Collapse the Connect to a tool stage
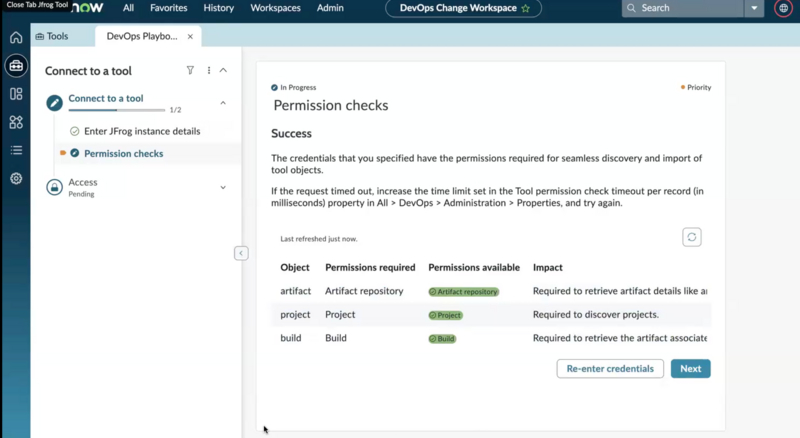 [x=223, y=103]
